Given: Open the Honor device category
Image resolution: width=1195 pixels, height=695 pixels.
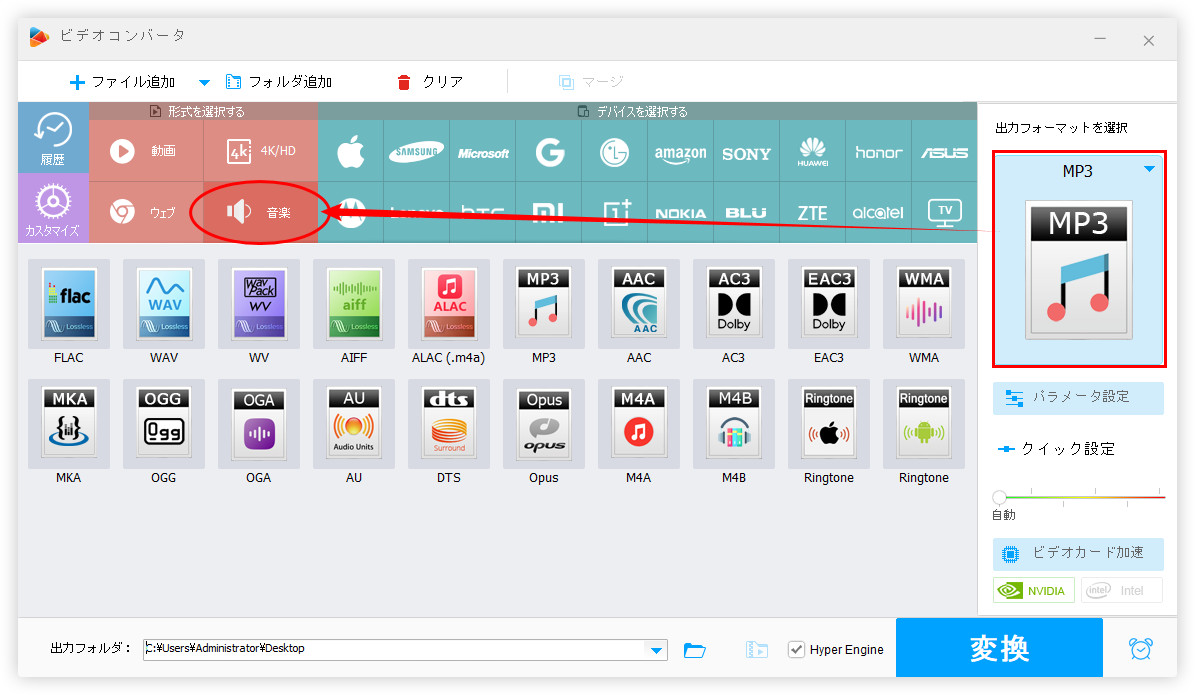Looking at the screenshot, I should 878,151.
